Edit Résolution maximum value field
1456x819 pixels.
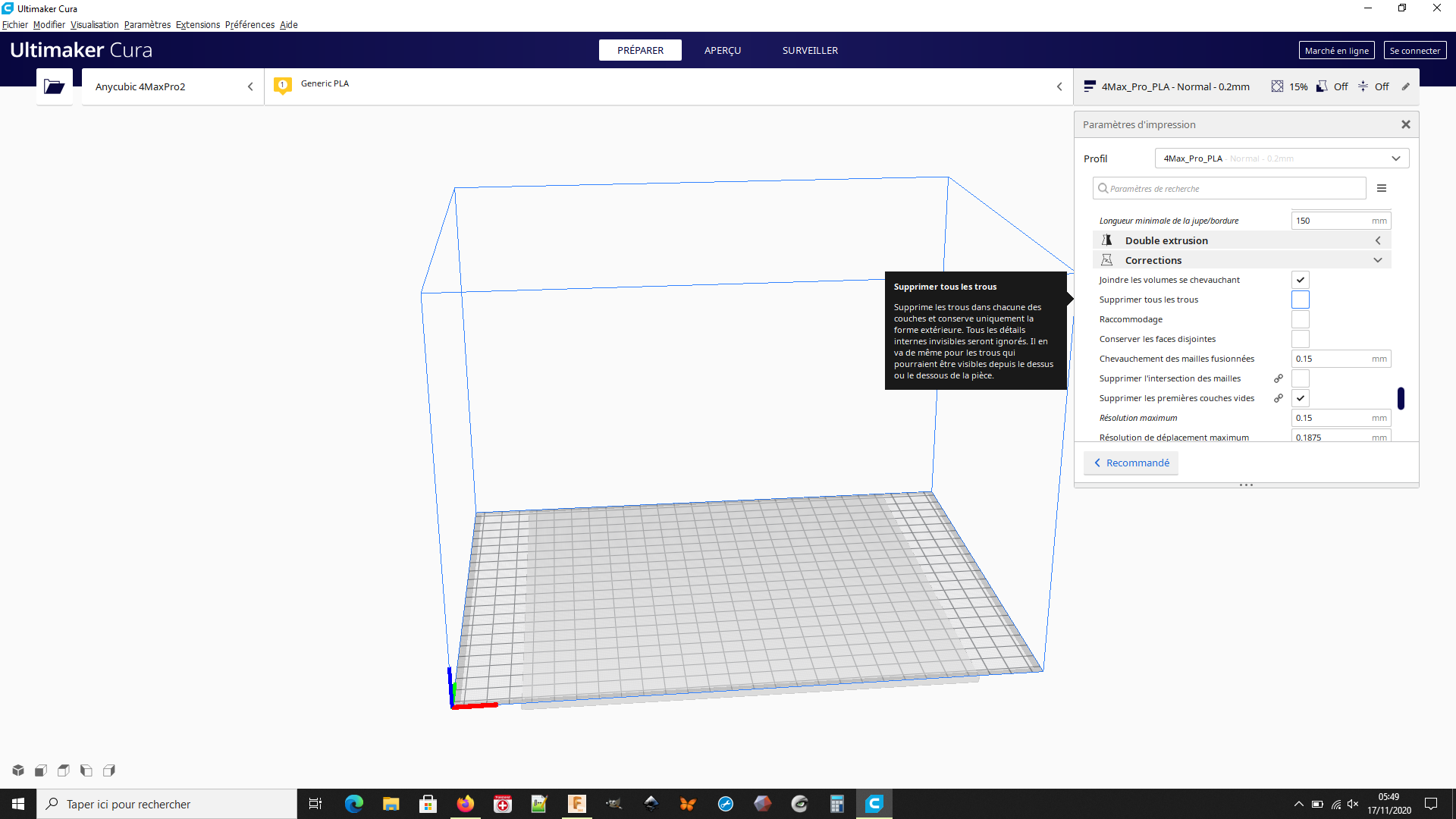[1341, 418]
